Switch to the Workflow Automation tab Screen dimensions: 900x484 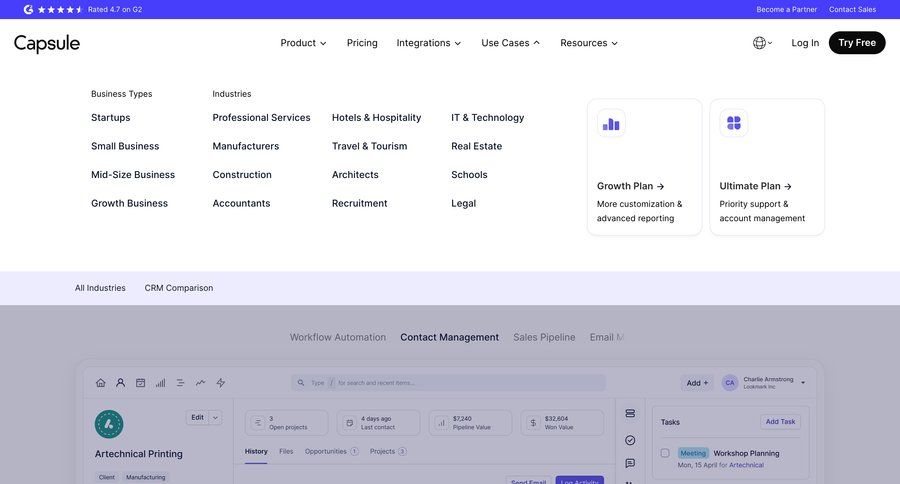click(337, 337)
